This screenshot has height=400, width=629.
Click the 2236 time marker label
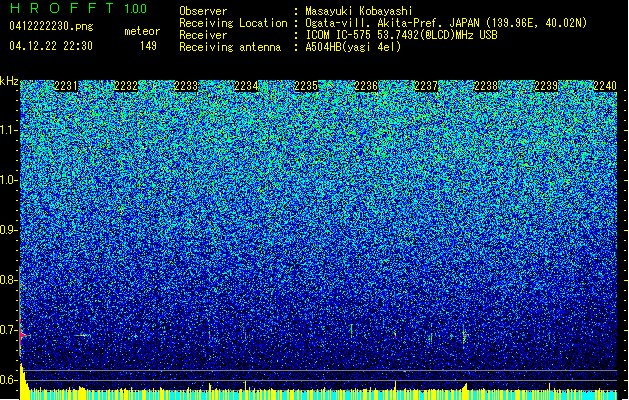[x=366, y=86]
